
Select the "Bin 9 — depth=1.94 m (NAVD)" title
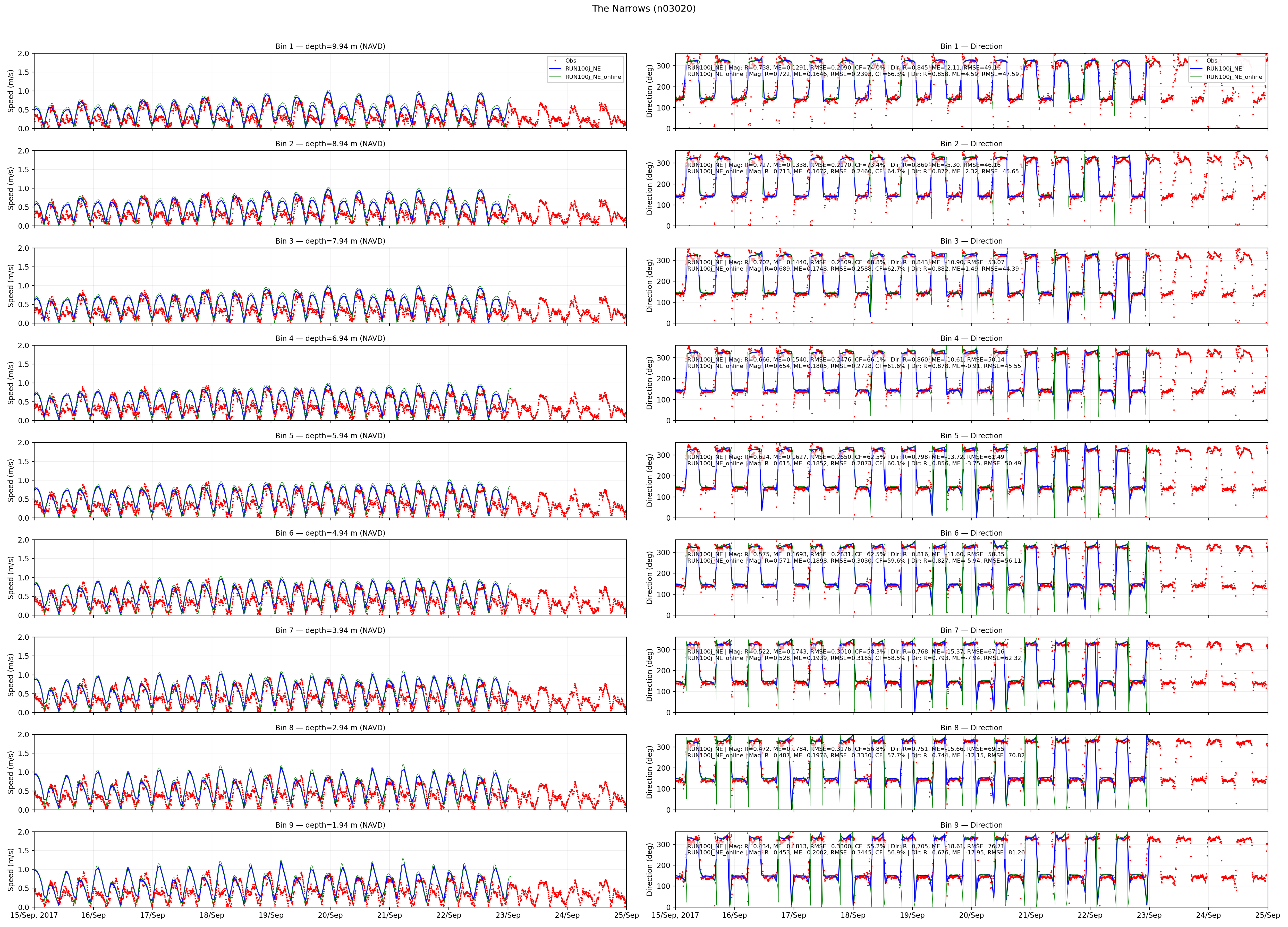330,825
